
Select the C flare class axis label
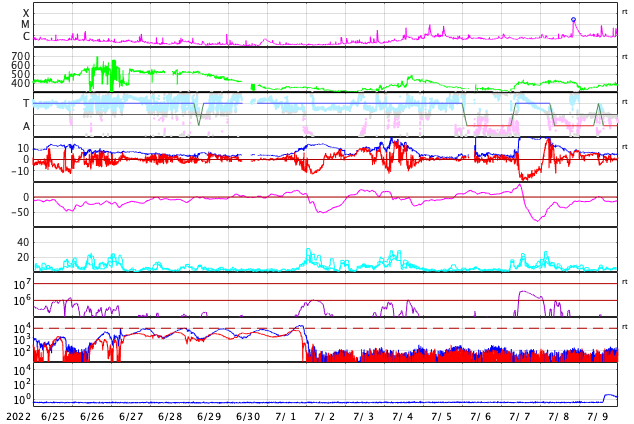pyautogui.click(x=26, y=36)
